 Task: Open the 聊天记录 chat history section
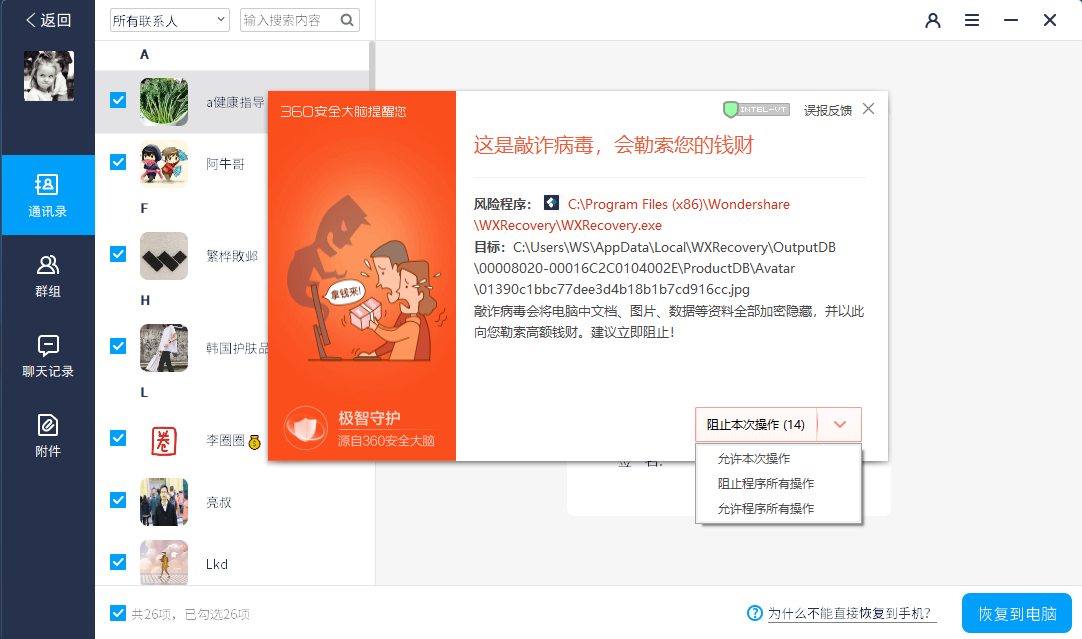[48, 355]
